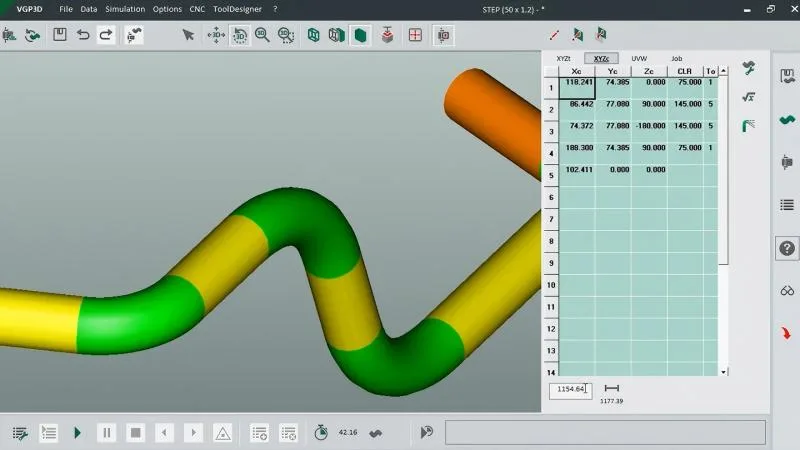Click the table scroll down arrow

tap(723, 372)
